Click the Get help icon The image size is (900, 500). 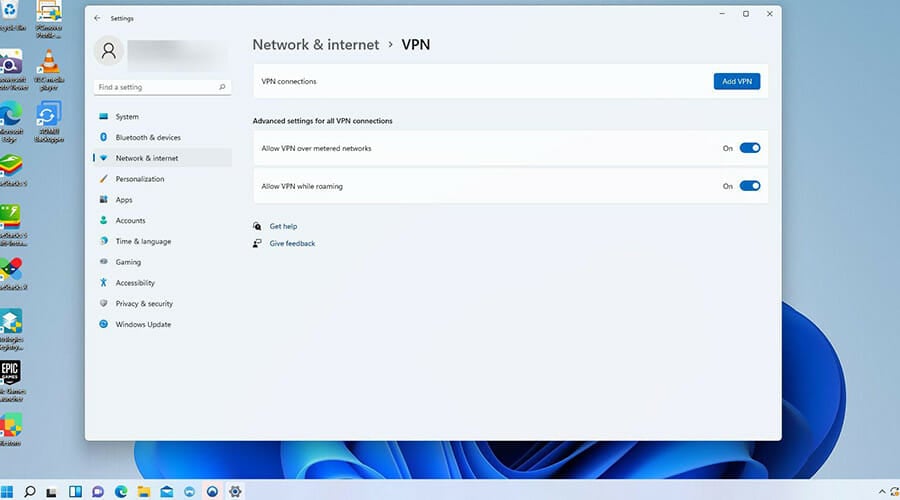[x=257, y=226]
